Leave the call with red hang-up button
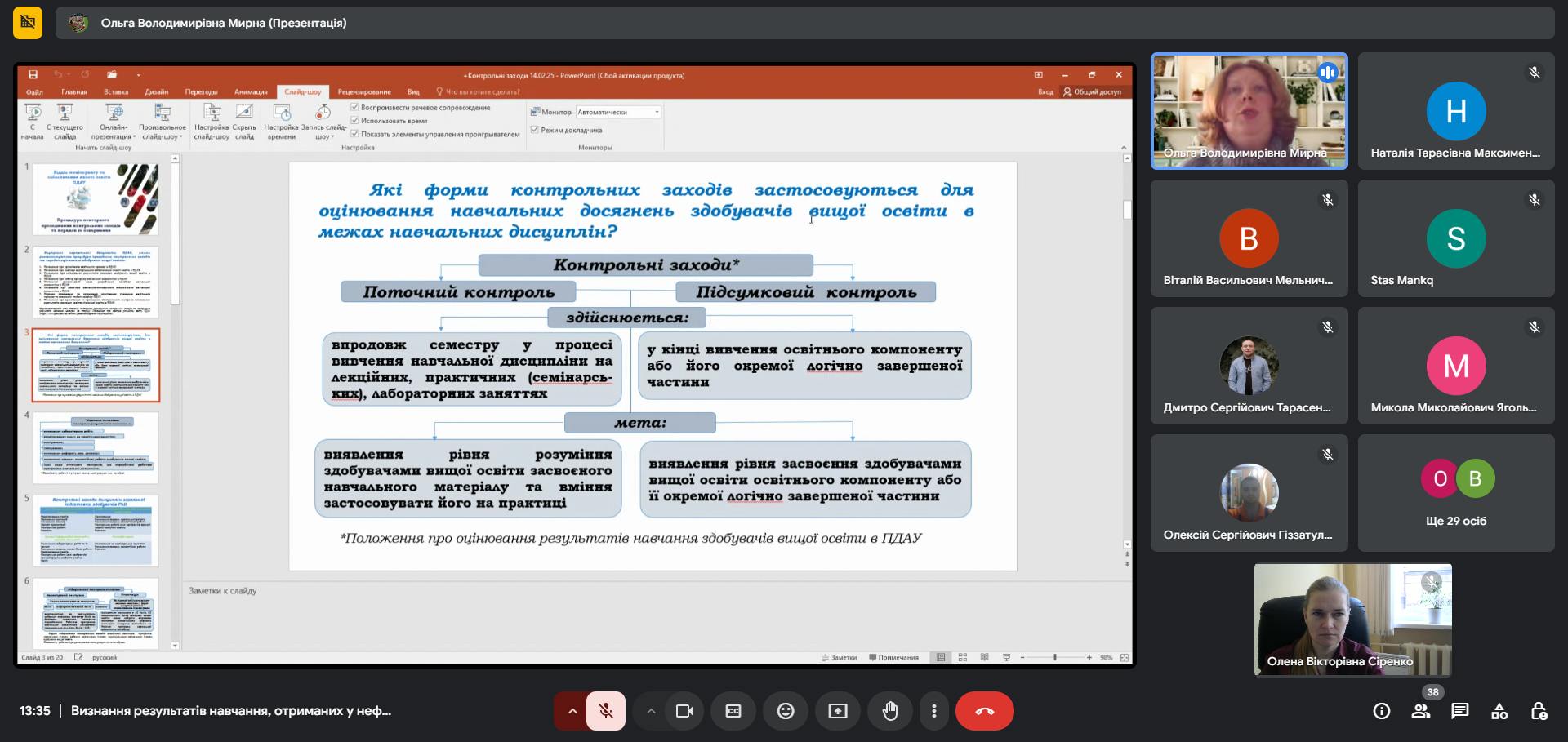1568x742 pixels. 985,711
